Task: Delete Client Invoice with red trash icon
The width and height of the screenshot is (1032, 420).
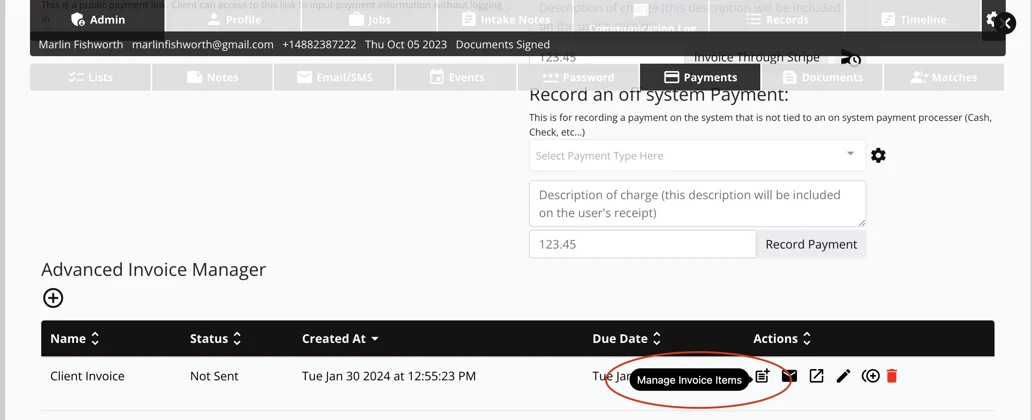Action: coord(892,376)
